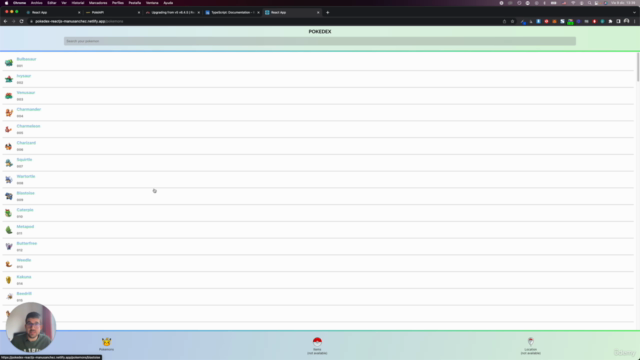Open the Butterfree link
Screen dimensions: 640x360
point(27,243)
